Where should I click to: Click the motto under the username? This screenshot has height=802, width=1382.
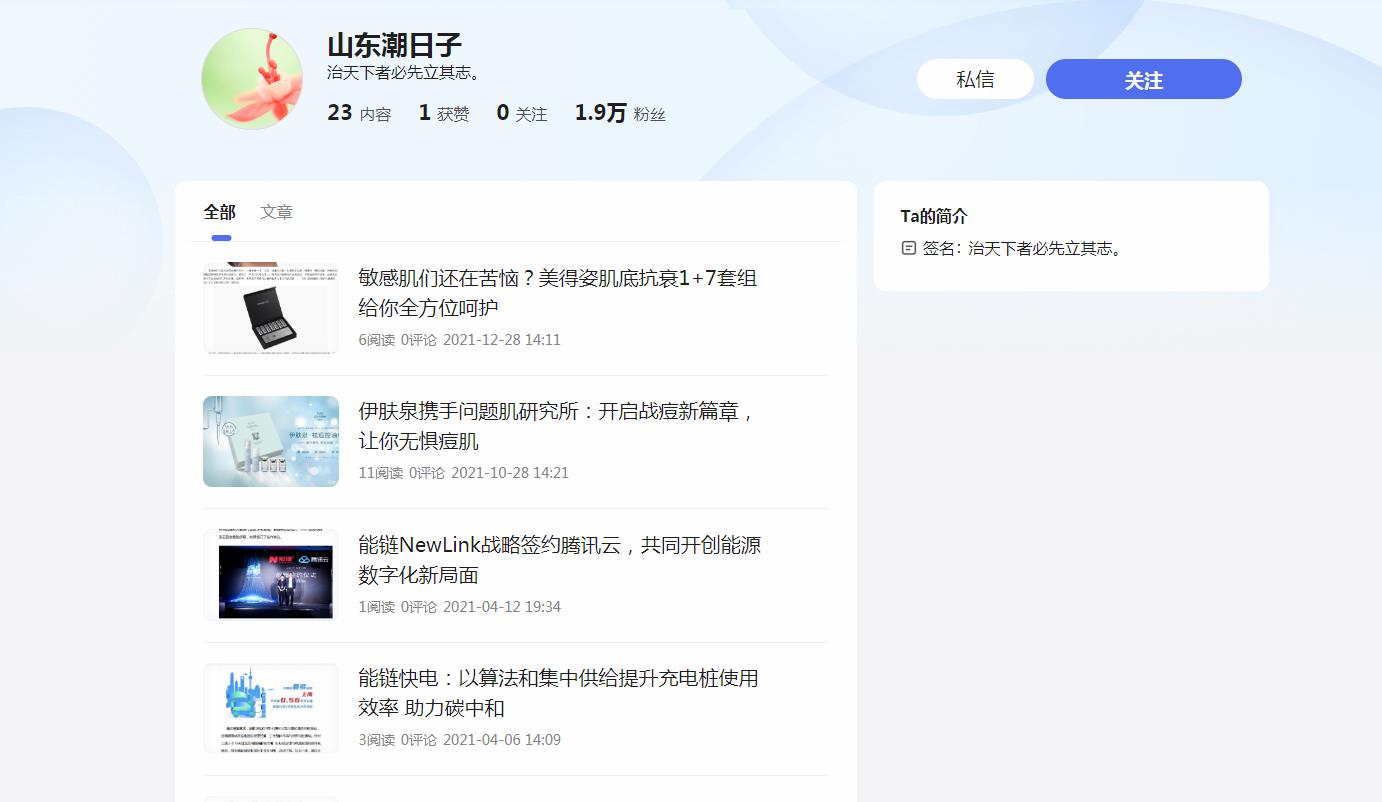pos(405,73)
